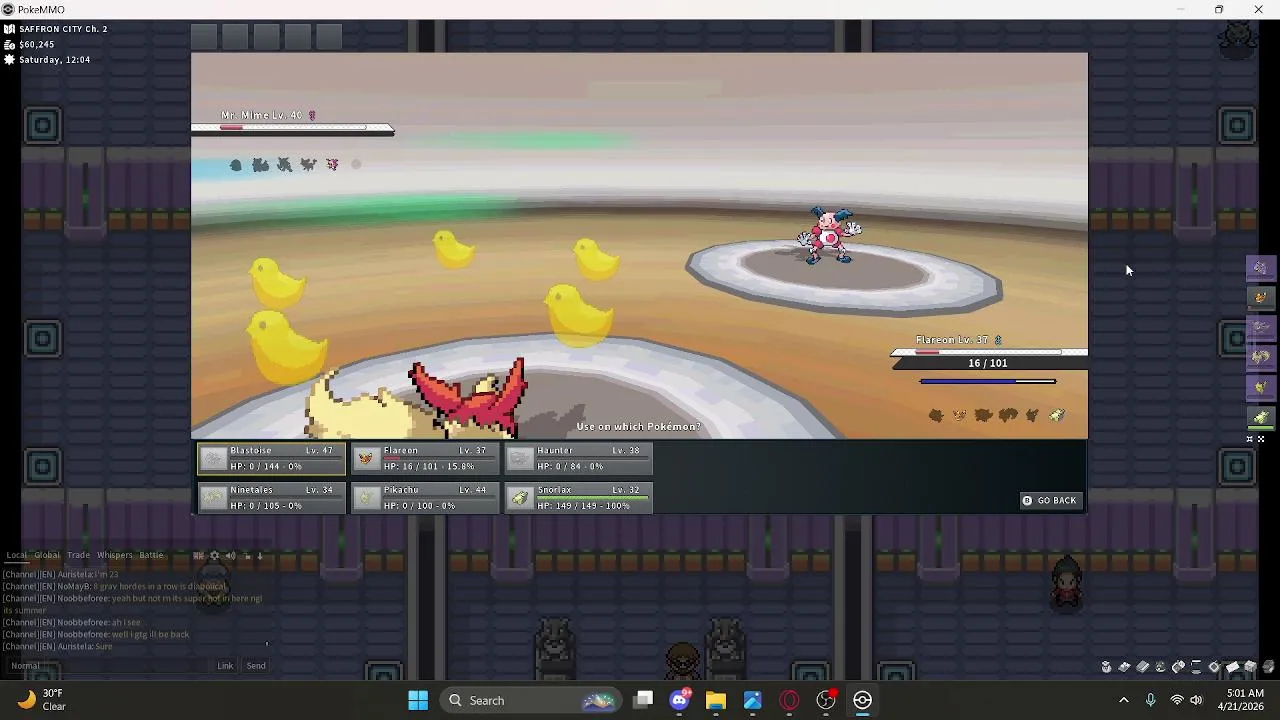1280x720 pixels.
Task: Click the stacked-lines menu icon in hotbar
Action: click(1196, 667)
